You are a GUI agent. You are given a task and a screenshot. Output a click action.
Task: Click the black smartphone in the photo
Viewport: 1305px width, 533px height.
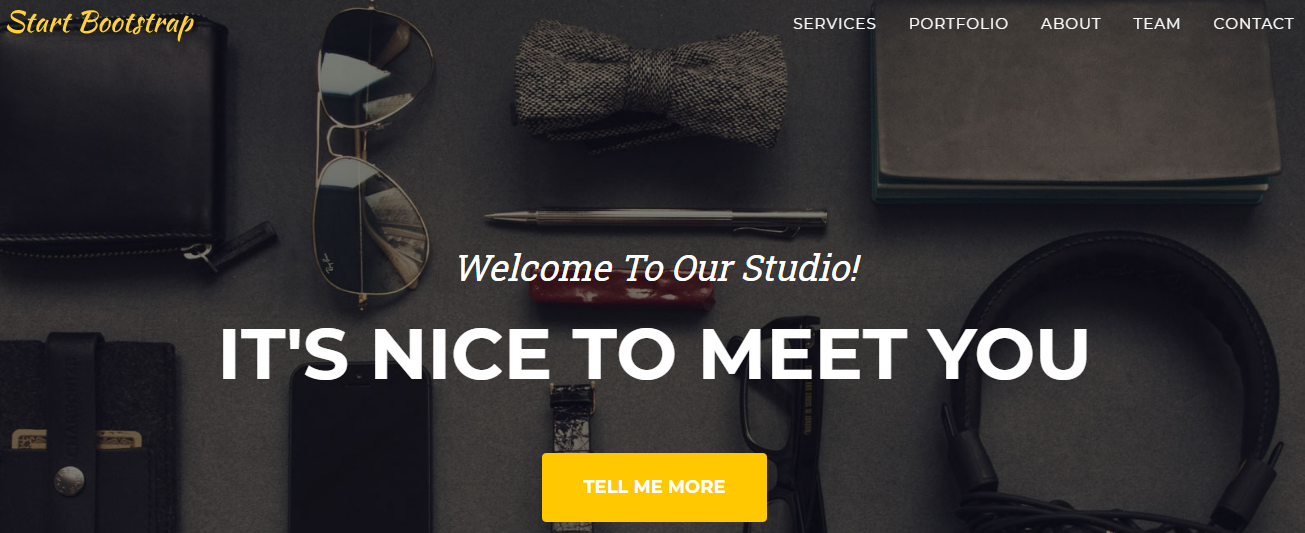point(361,450)
